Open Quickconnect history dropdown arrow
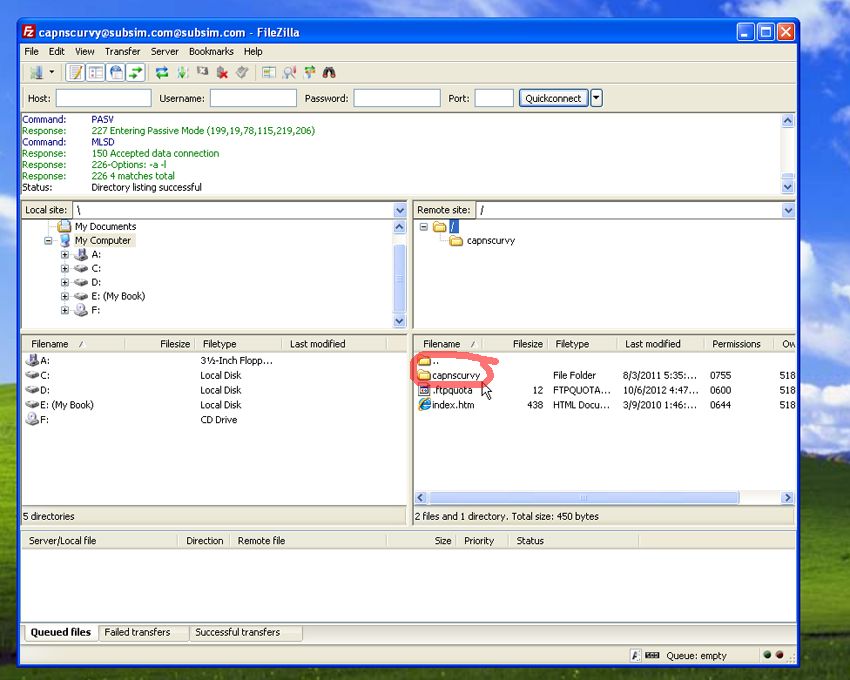This screenshot has width=850, height=680. point(596,98)
